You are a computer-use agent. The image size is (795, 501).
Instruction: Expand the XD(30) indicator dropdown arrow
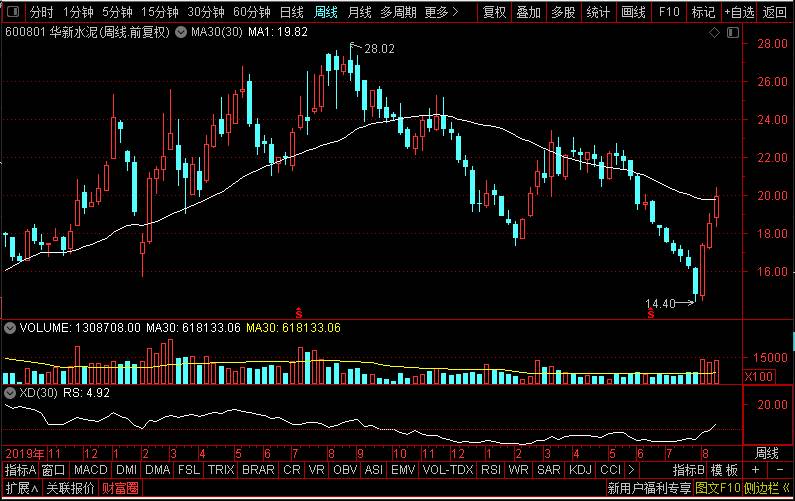point(10,392)
